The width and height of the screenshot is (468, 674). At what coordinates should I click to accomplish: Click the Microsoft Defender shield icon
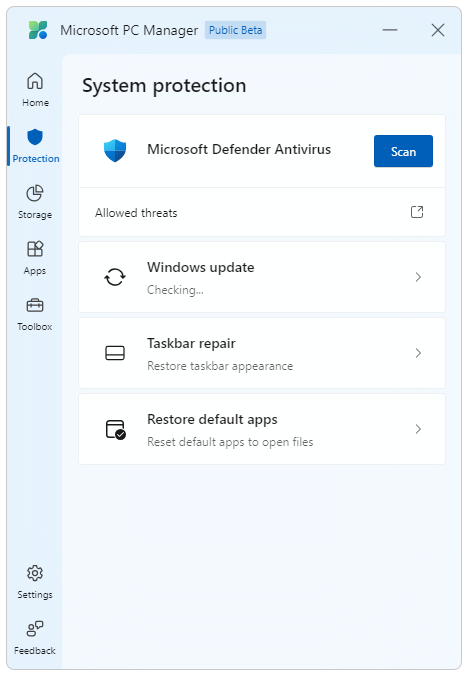[115, 151]
